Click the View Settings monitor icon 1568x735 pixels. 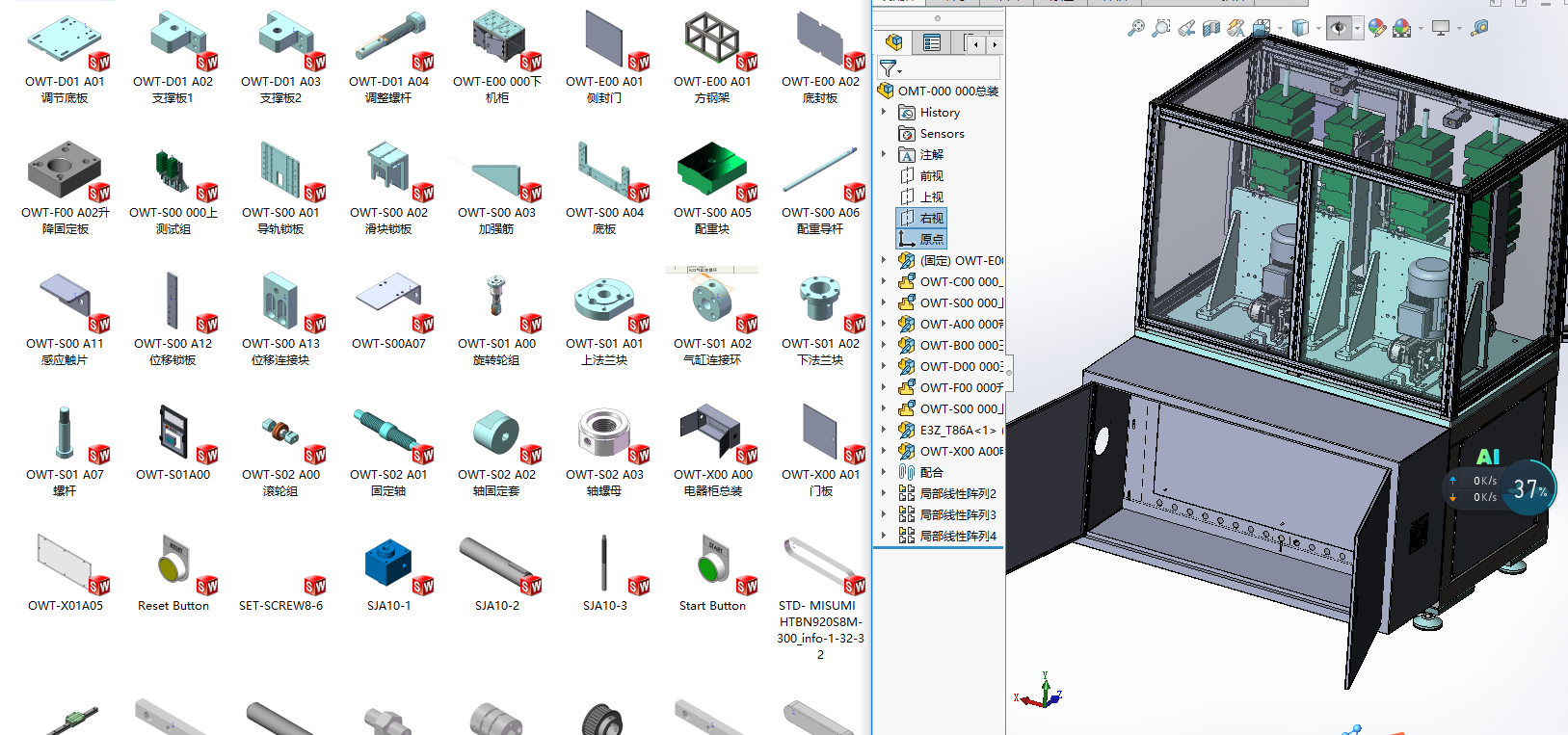click(x=1441, y=28)
